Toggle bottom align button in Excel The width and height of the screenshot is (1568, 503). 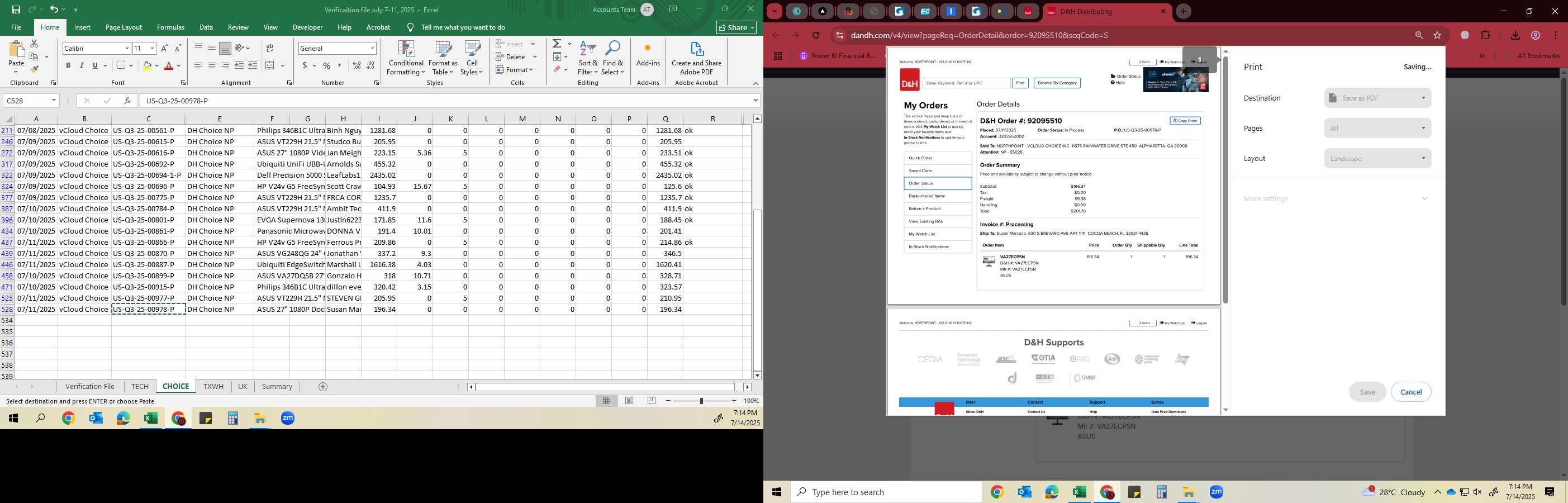pyautogui.click(x=225, y=48)
